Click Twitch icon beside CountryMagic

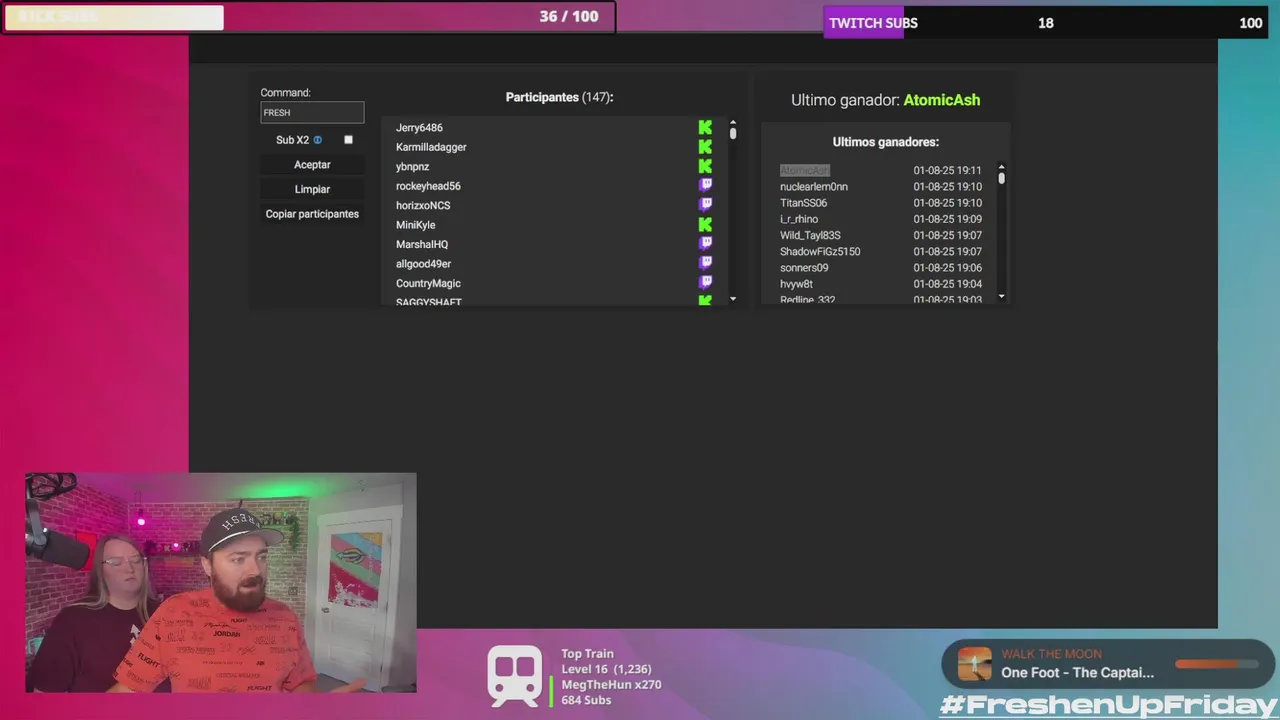pyautogui.click(x=705, y=283)
